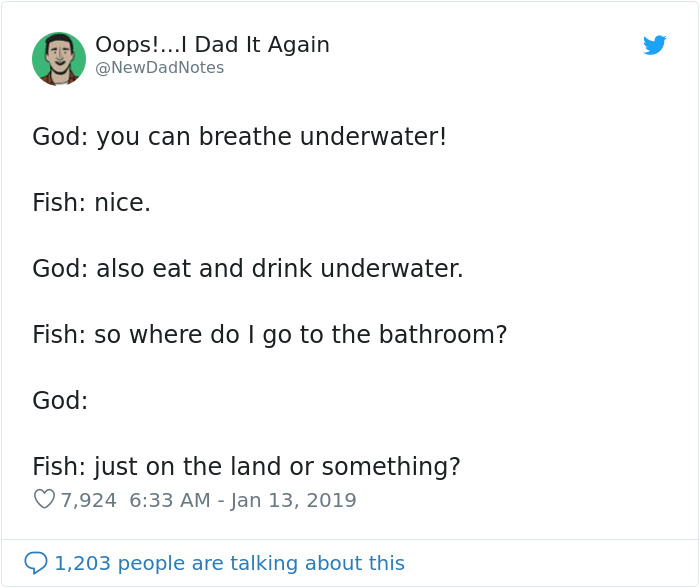This screenshot has height=588, width=700.
Task: Click the line asking about the bathroom
Action: [269, 335]
